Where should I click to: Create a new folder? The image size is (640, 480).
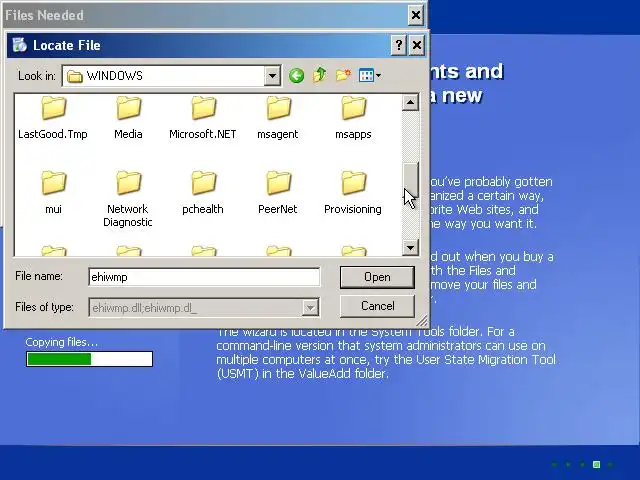343,75
